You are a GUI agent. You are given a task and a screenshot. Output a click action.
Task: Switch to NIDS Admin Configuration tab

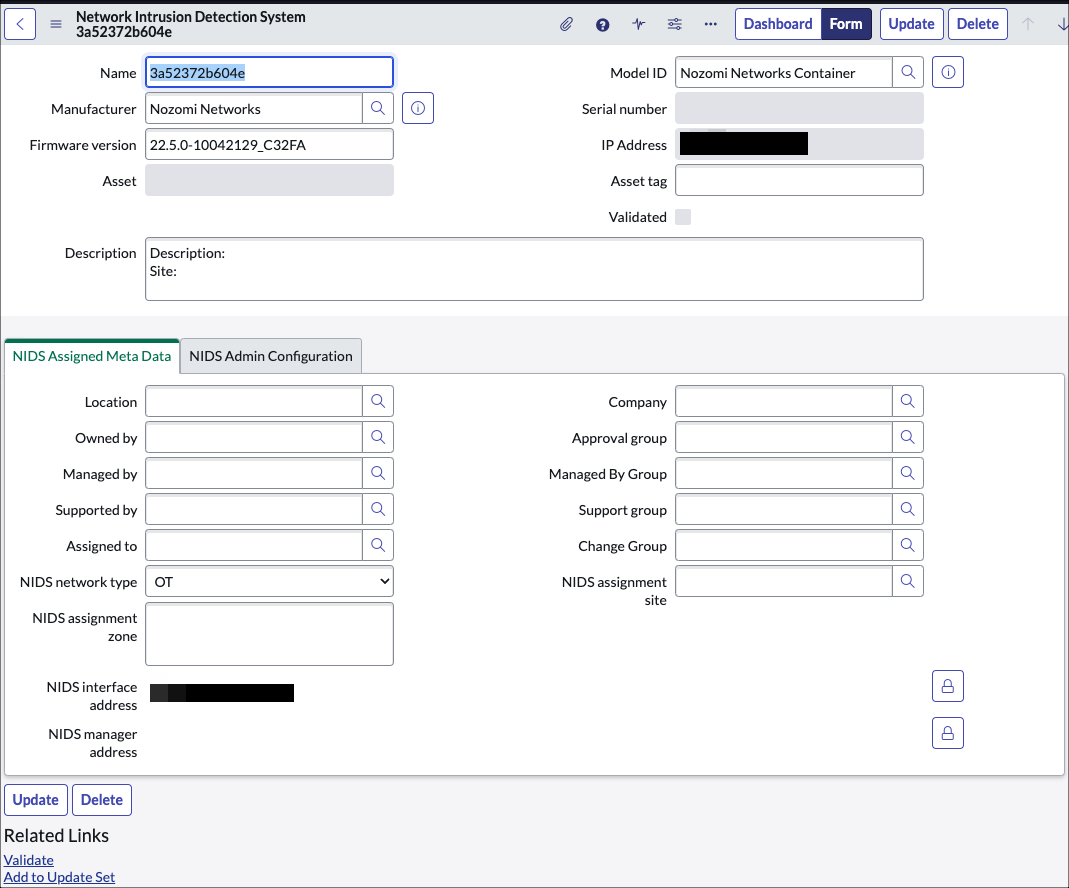[270, 356]
